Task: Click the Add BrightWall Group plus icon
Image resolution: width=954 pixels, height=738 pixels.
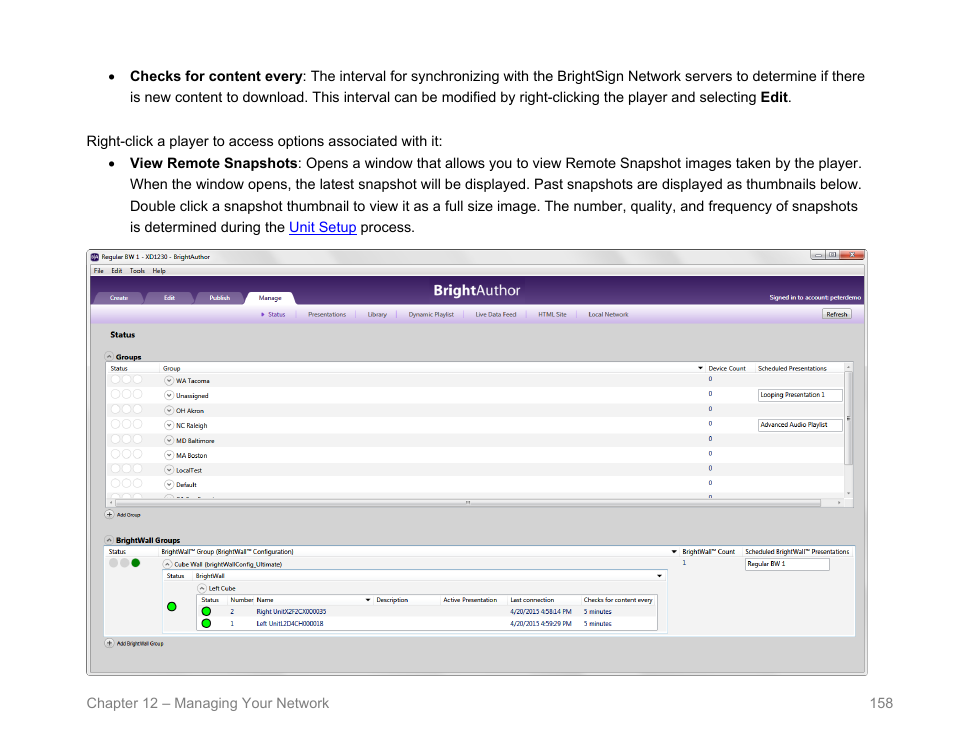Action: coord(110,643)
